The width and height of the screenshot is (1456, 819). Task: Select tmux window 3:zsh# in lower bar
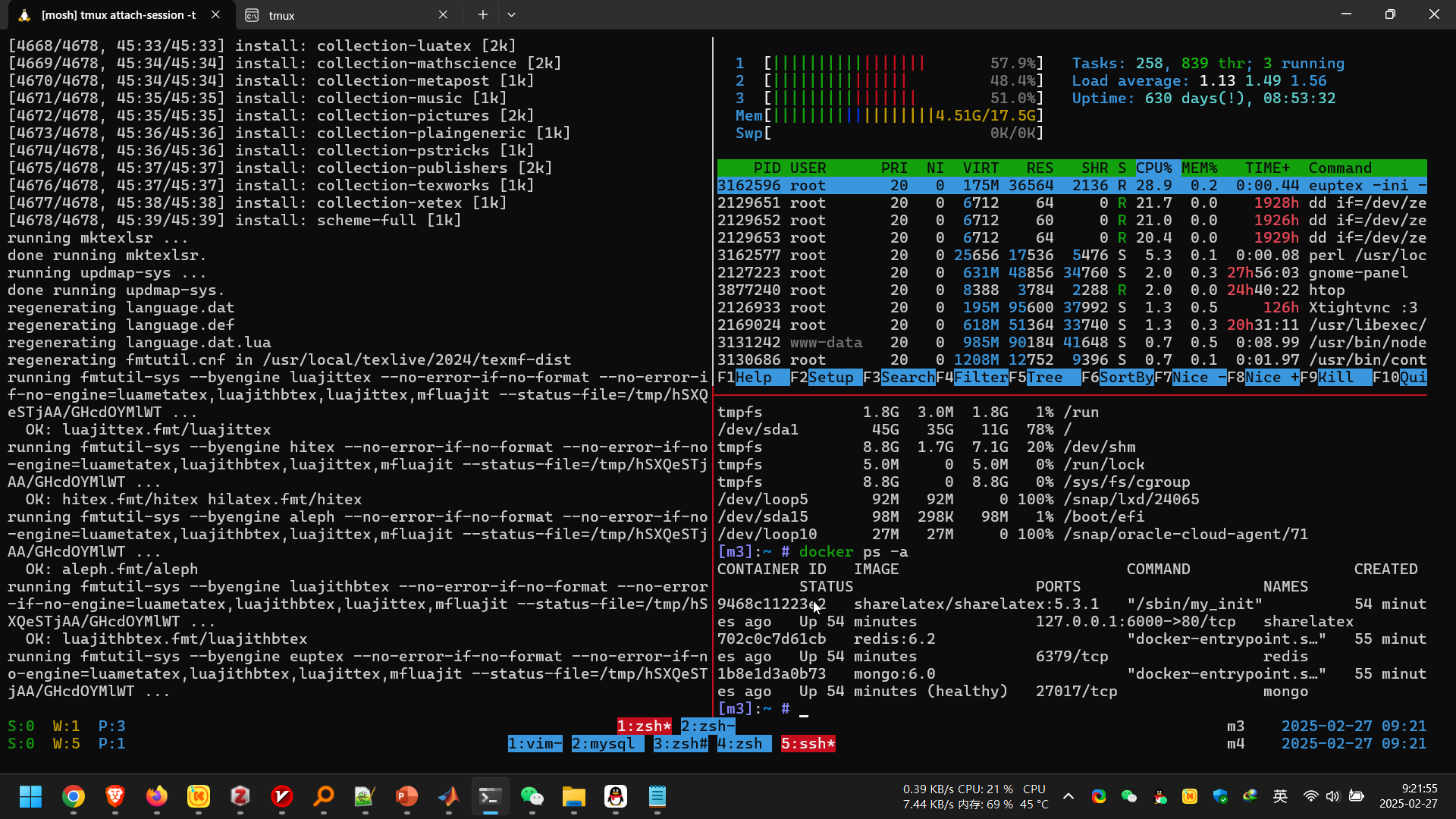point(680,744)
